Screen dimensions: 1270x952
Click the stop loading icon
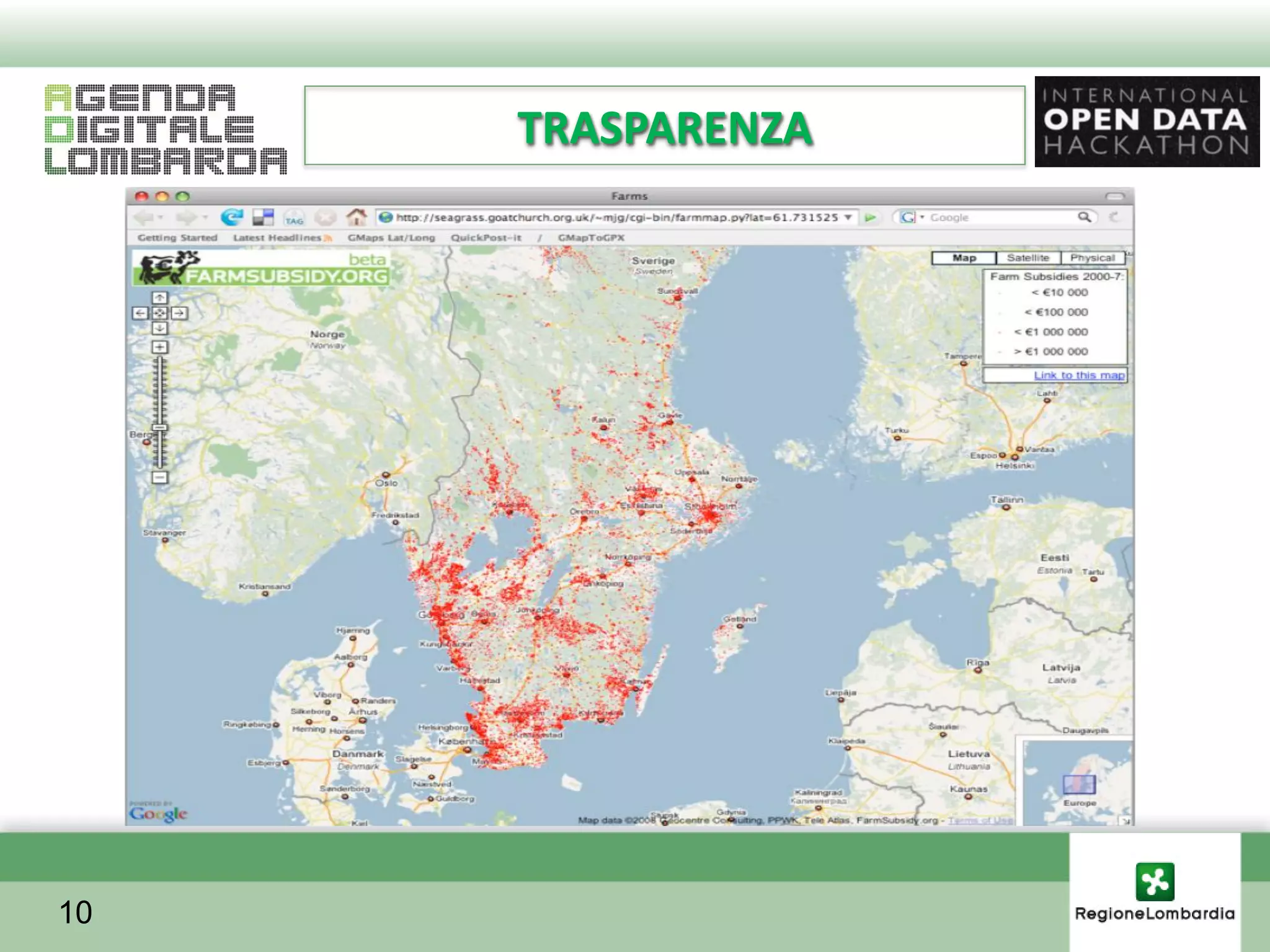point(325,218)
